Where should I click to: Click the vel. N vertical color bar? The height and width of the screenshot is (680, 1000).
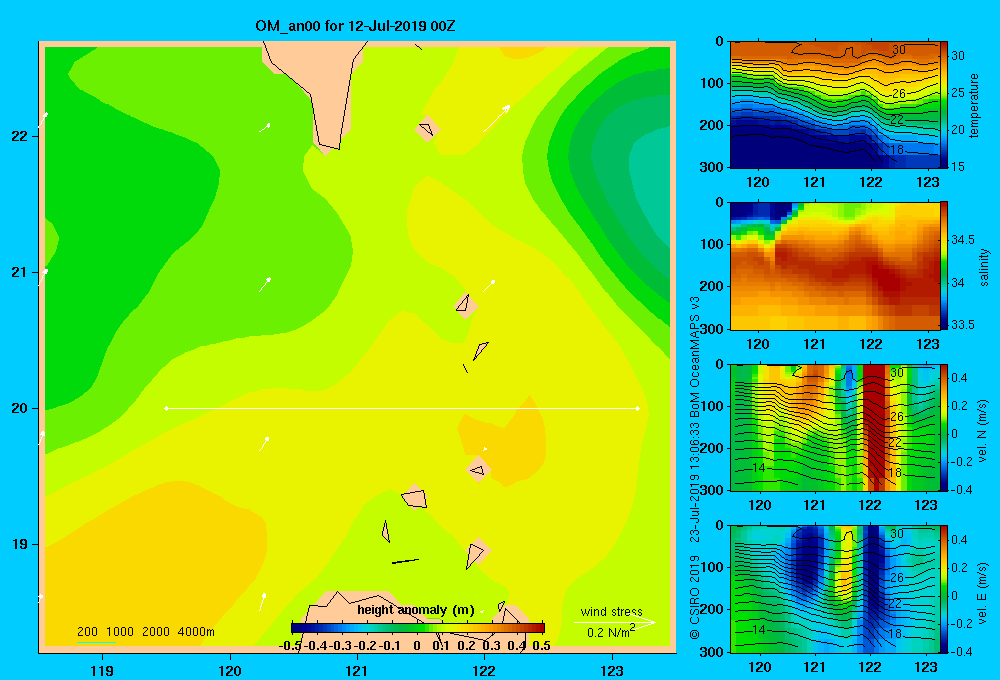coord(944,427)
